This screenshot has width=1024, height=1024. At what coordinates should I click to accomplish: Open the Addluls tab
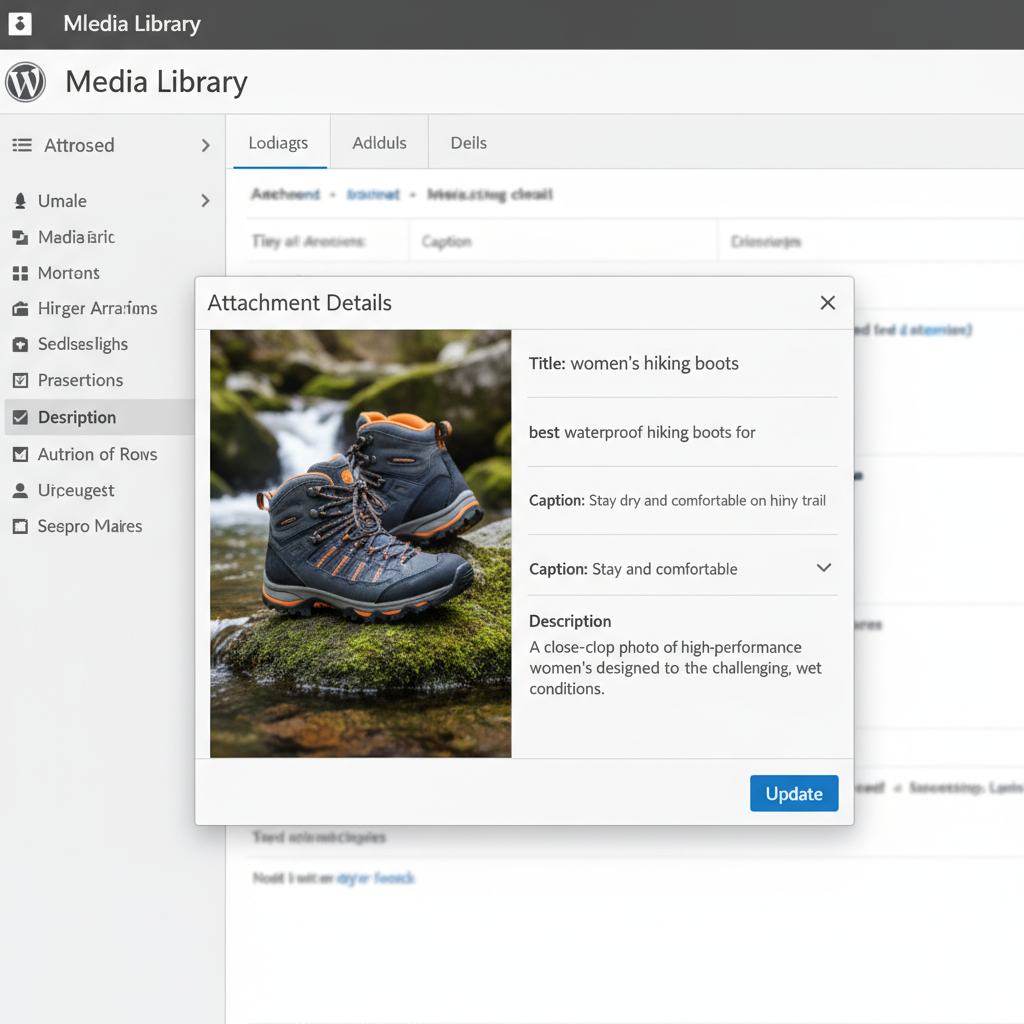coord(379,143)
